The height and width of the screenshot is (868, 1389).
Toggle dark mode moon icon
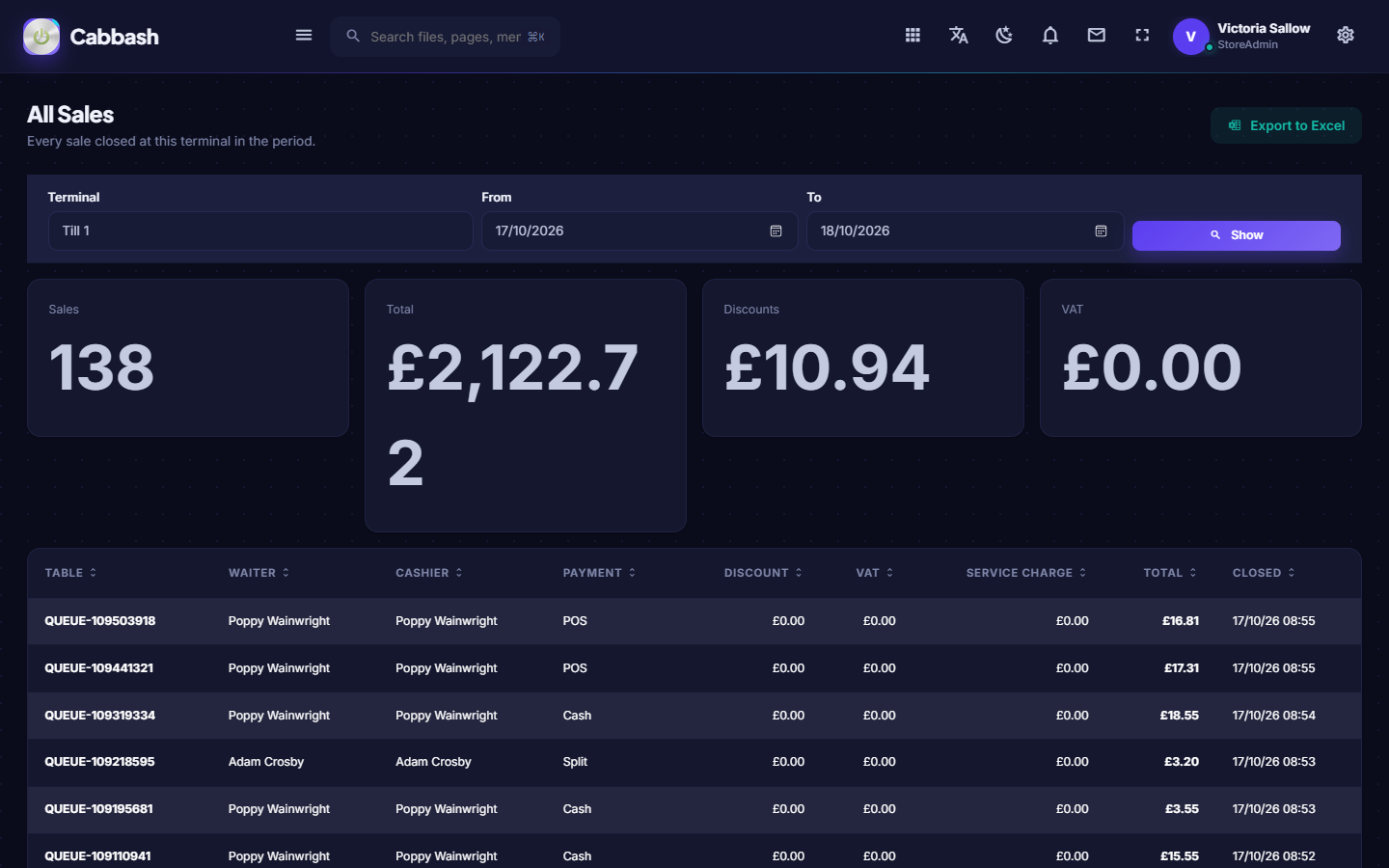click(x=1004, y=36)
